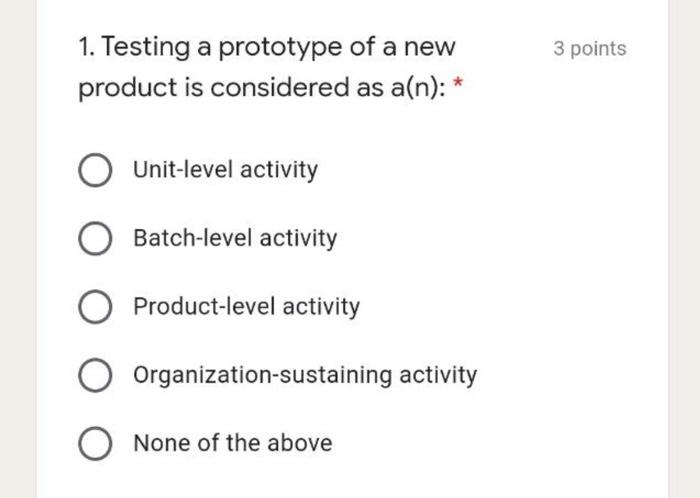The width and height of the screenshot is (700, 498).
Task: Click the word "points" beside the question
Action: 598,48
